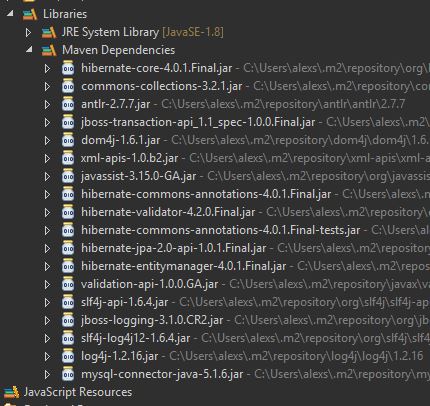Click the javassist-3.15.0-GA.jar jar icon

(x=68, y=176)
